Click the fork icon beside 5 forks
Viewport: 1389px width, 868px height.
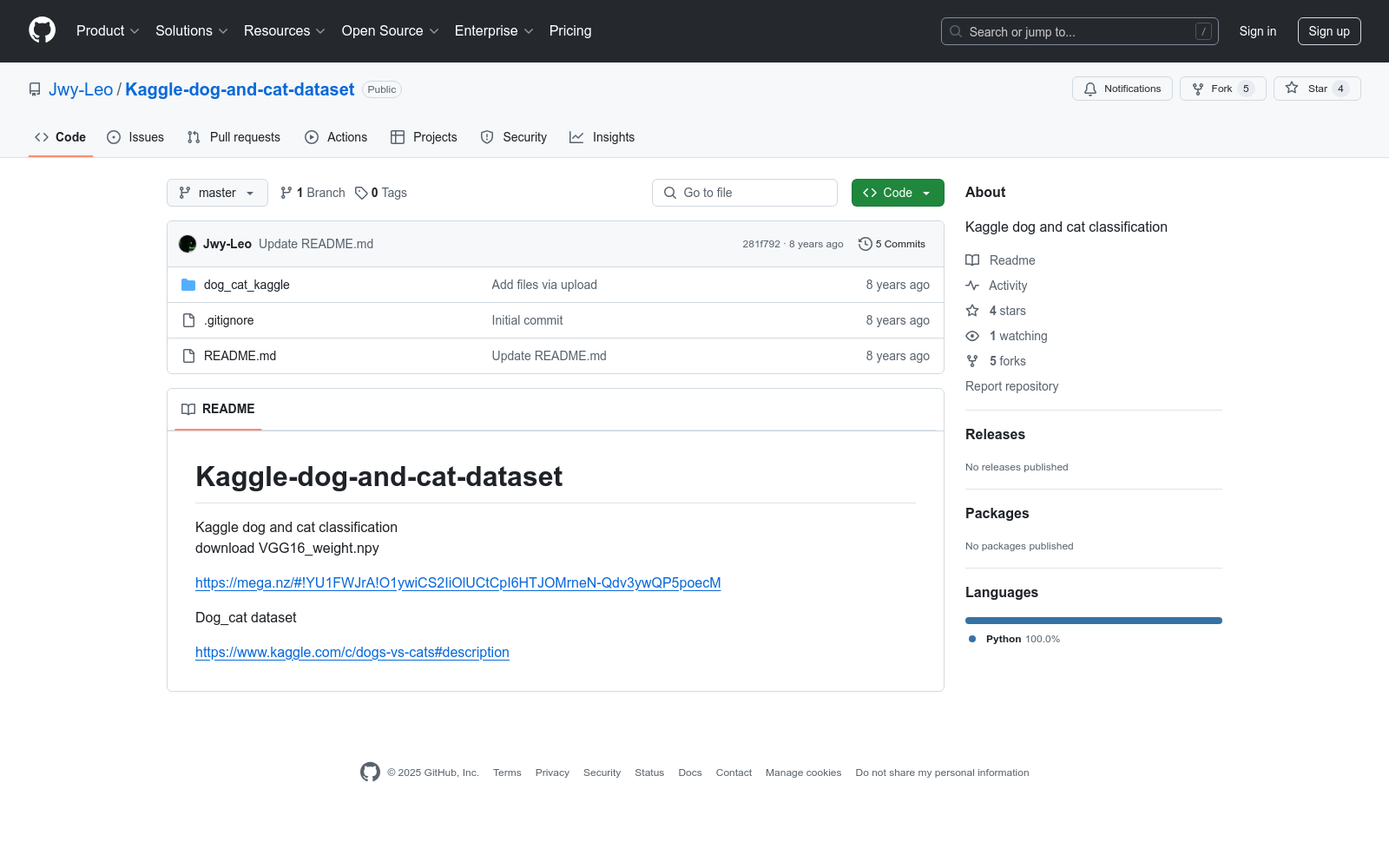972,361
